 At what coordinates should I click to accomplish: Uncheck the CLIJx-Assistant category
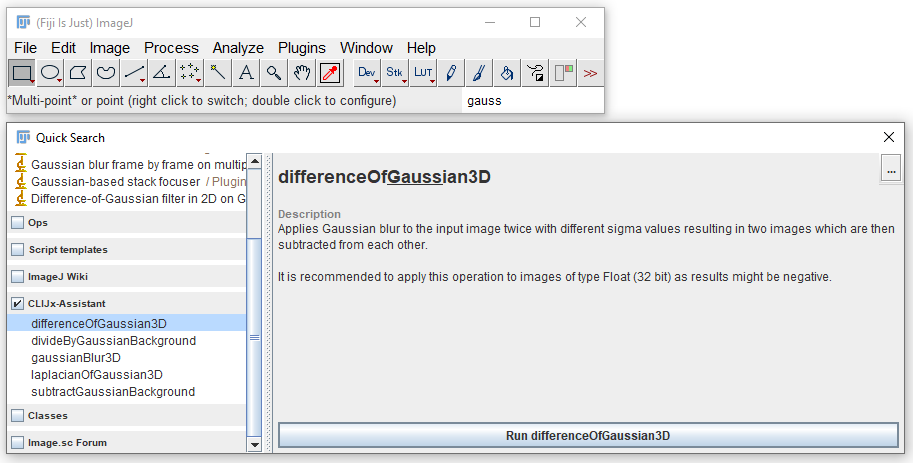coord(18,303)
